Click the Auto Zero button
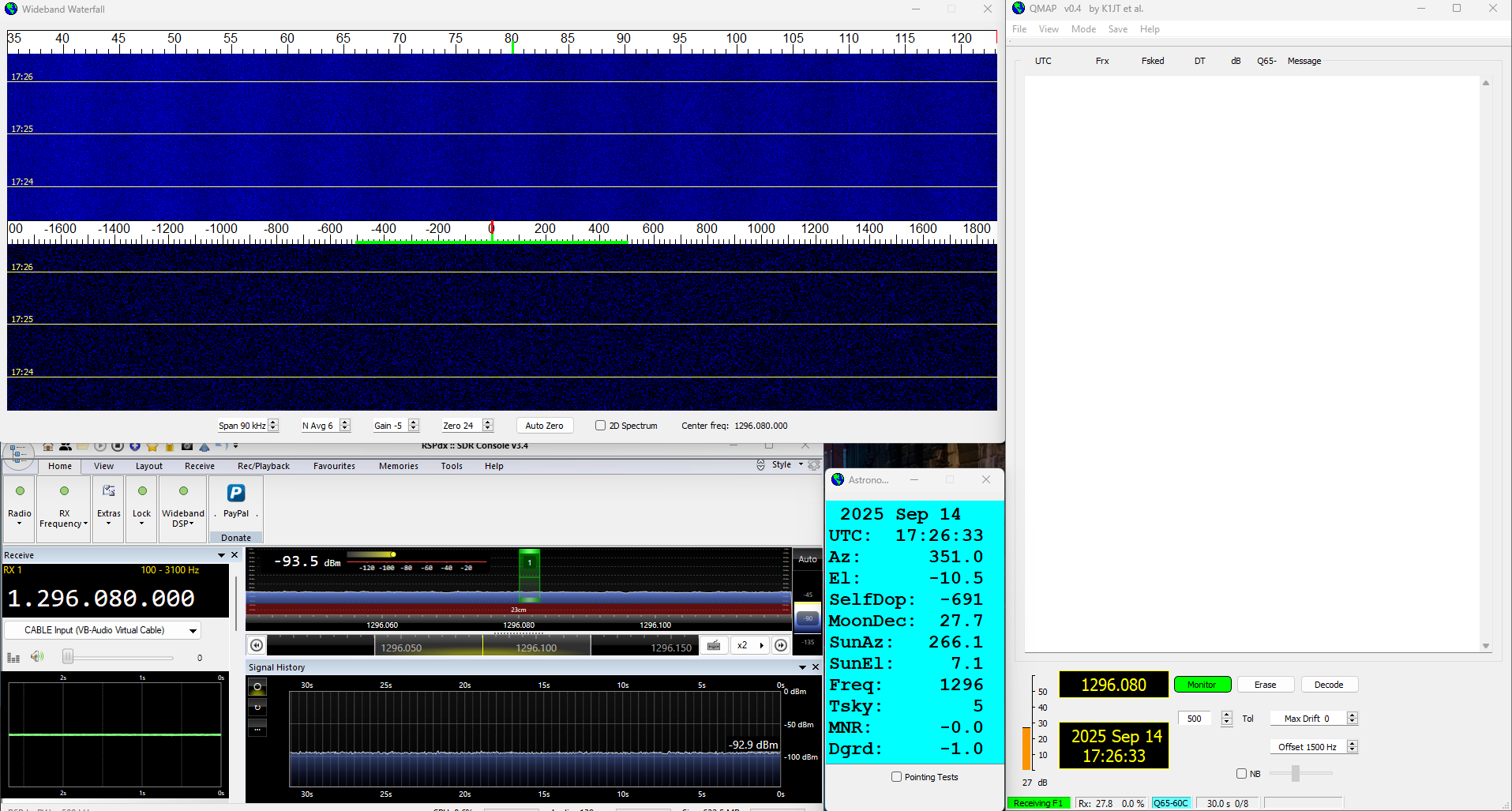Image resolution: width=1512 pixels, height=811 pixels. coord(544,426)
